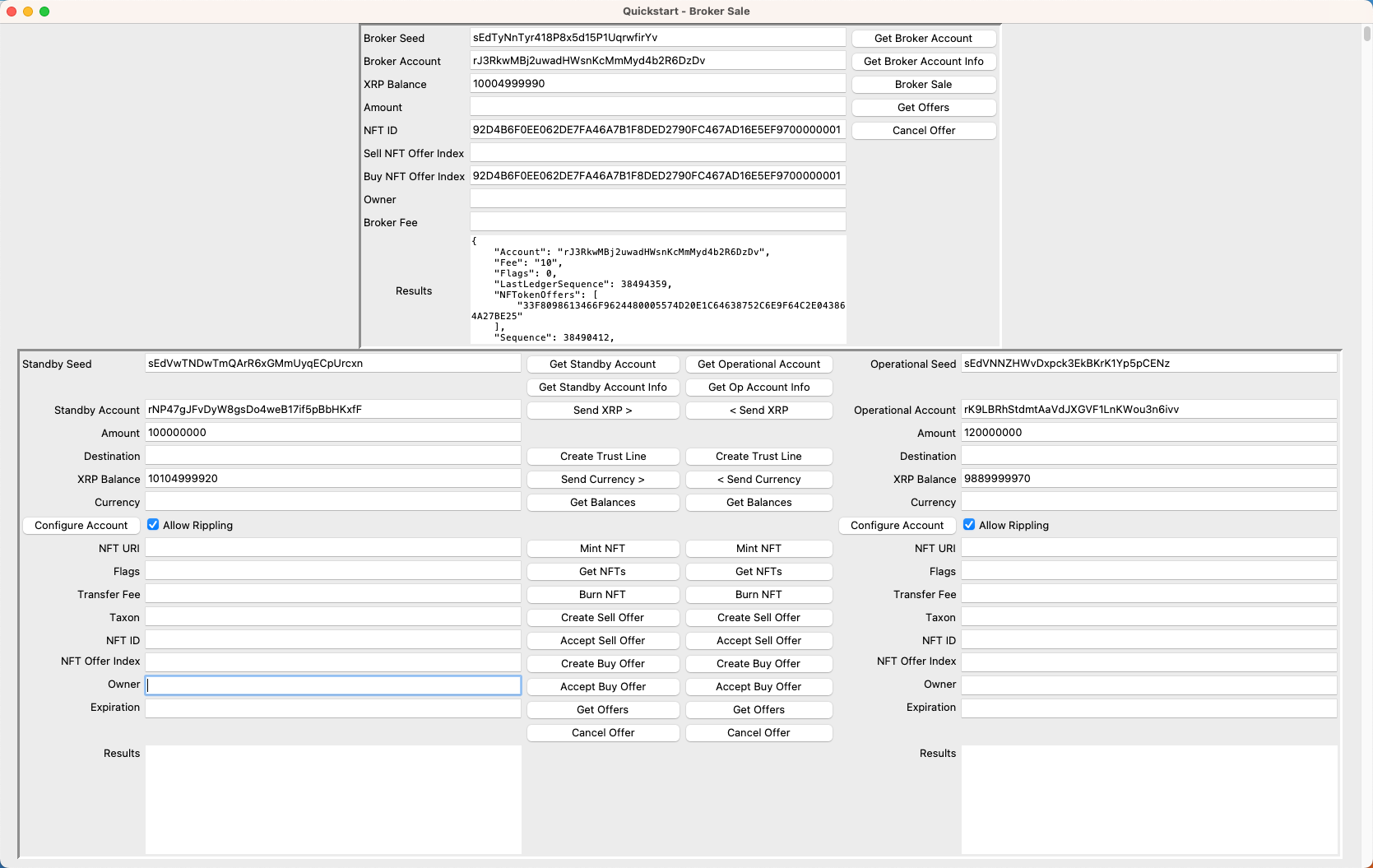Cancel the offer in the broker section

pyautogui.click(x=923, y=131)
